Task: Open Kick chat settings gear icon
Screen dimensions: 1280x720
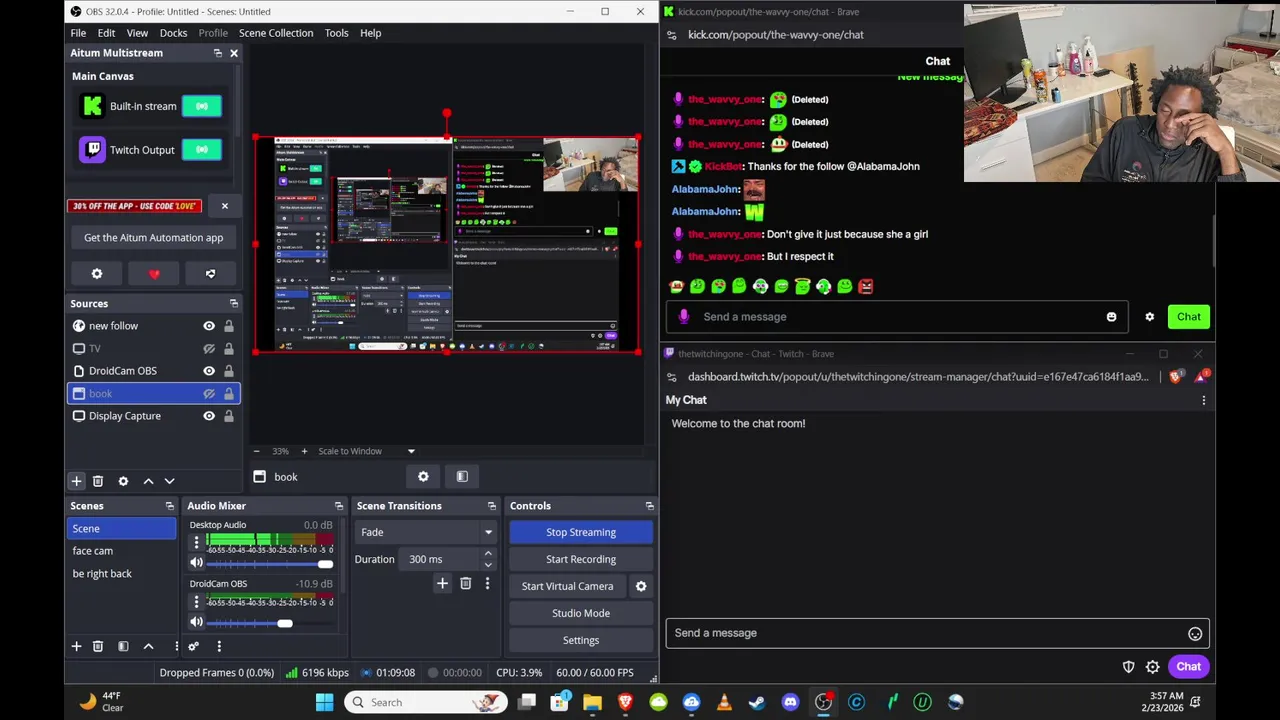Action: (x=1149, y=317)
